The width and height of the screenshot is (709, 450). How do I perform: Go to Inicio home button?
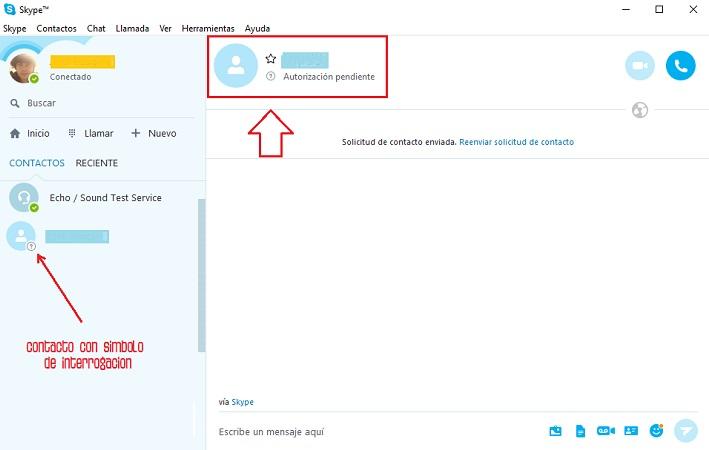point(30,133)
